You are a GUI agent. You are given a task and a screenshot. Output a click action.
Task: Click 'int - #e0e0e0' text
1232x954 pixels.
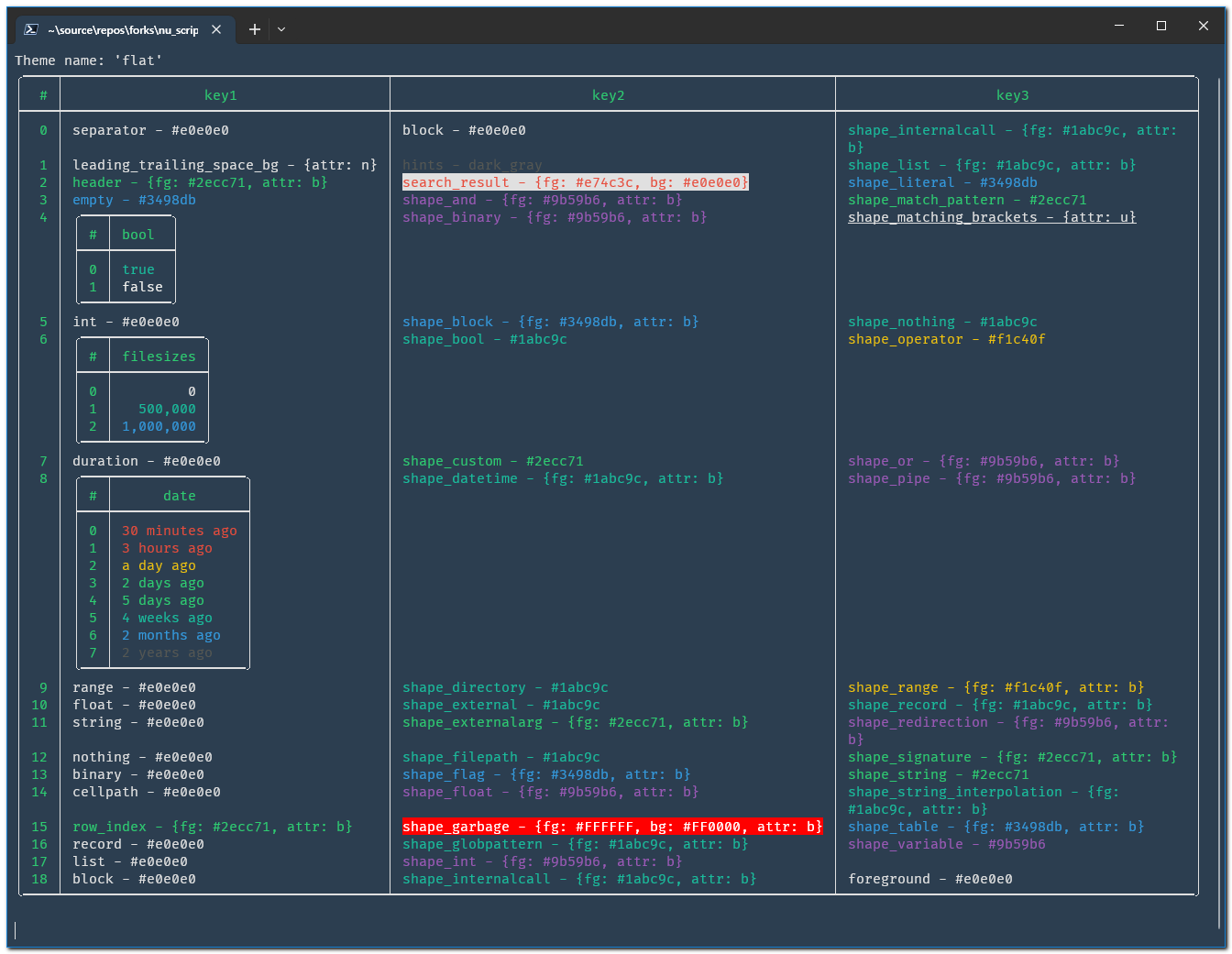(x=126, y=322)
